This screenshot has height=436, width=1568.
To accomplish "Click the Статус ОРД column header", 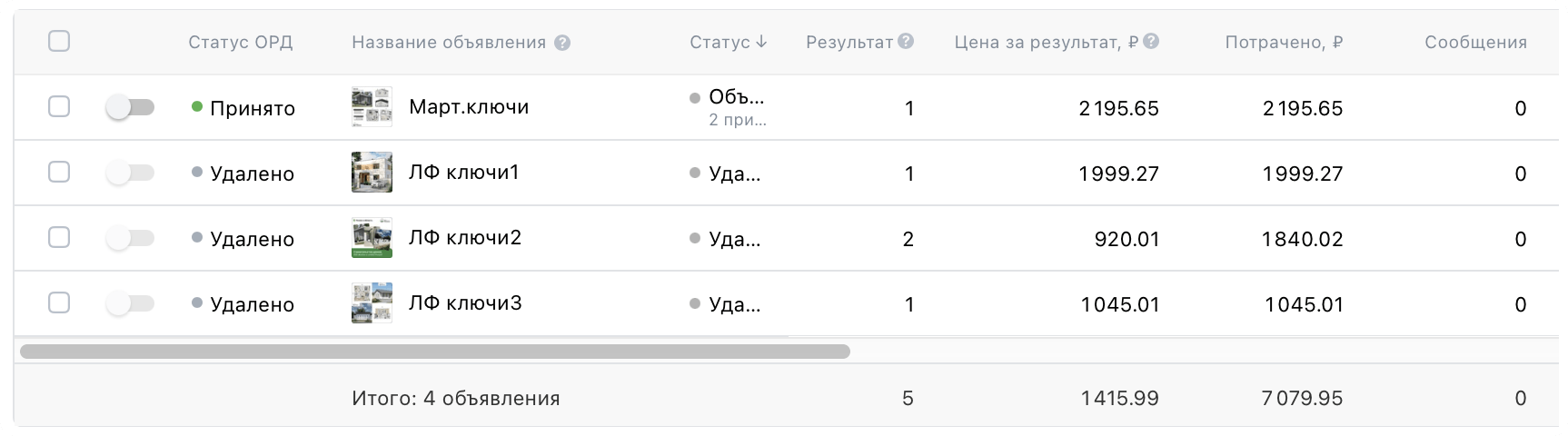I will 241,43.
